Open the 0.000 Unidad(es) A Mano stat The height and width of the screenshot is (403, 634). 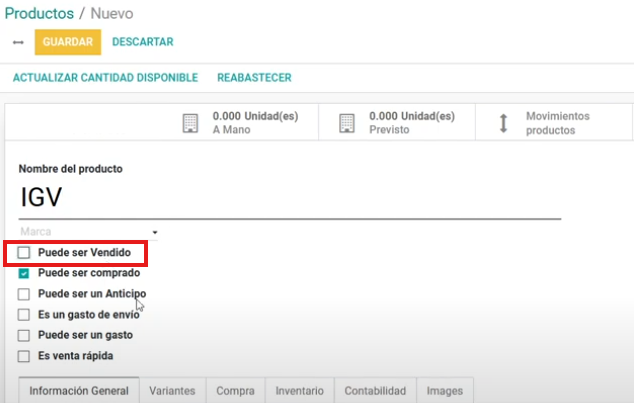click(x=241, y=122)
